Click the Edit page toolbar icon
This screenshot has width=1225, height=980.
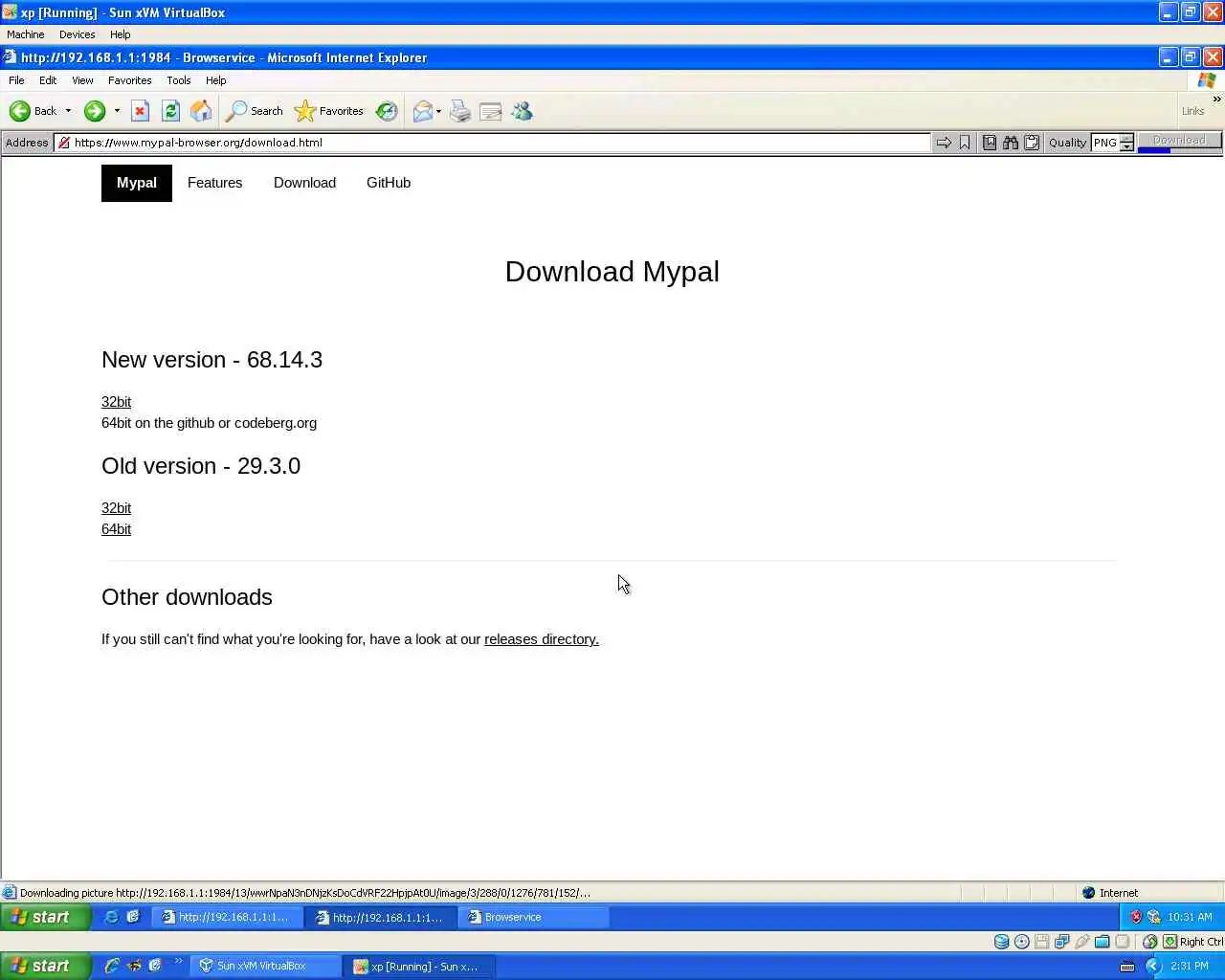pos(491,111)
